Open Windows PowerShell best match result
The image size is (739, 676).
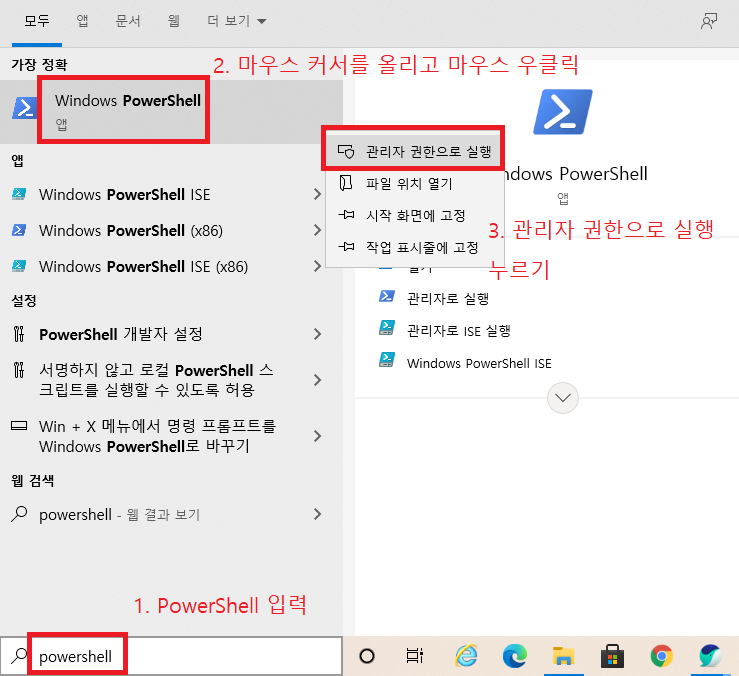click(171, 111)
